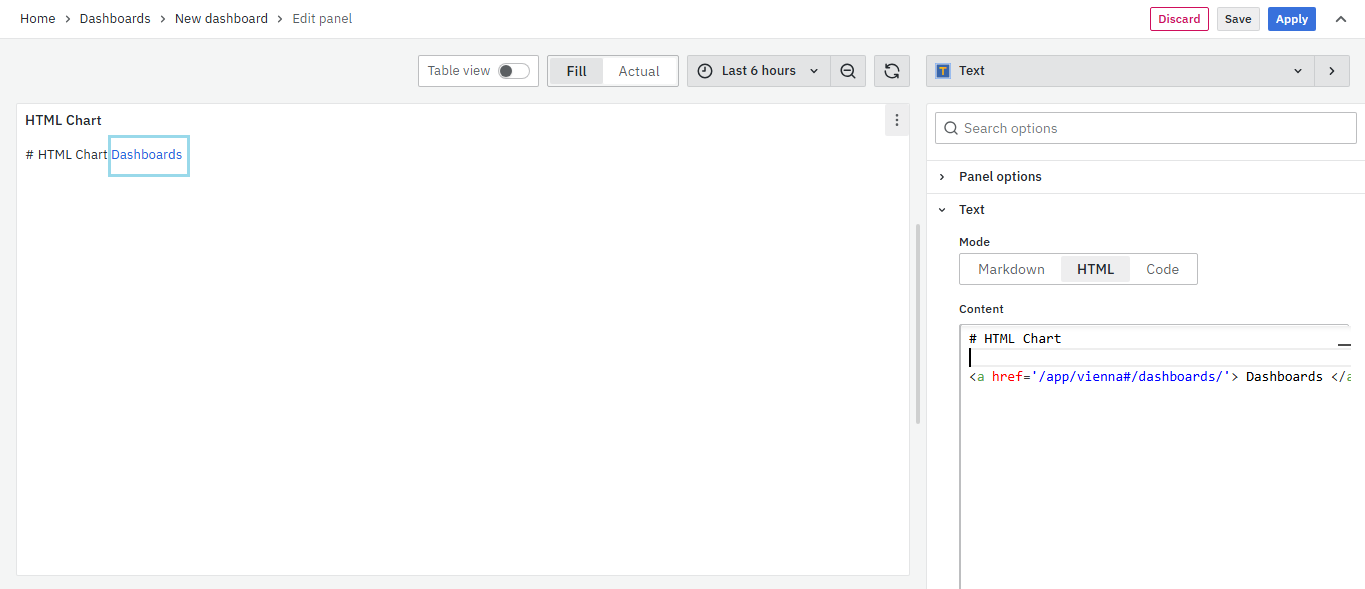Click the Text visualization type icon

(943, 71)
